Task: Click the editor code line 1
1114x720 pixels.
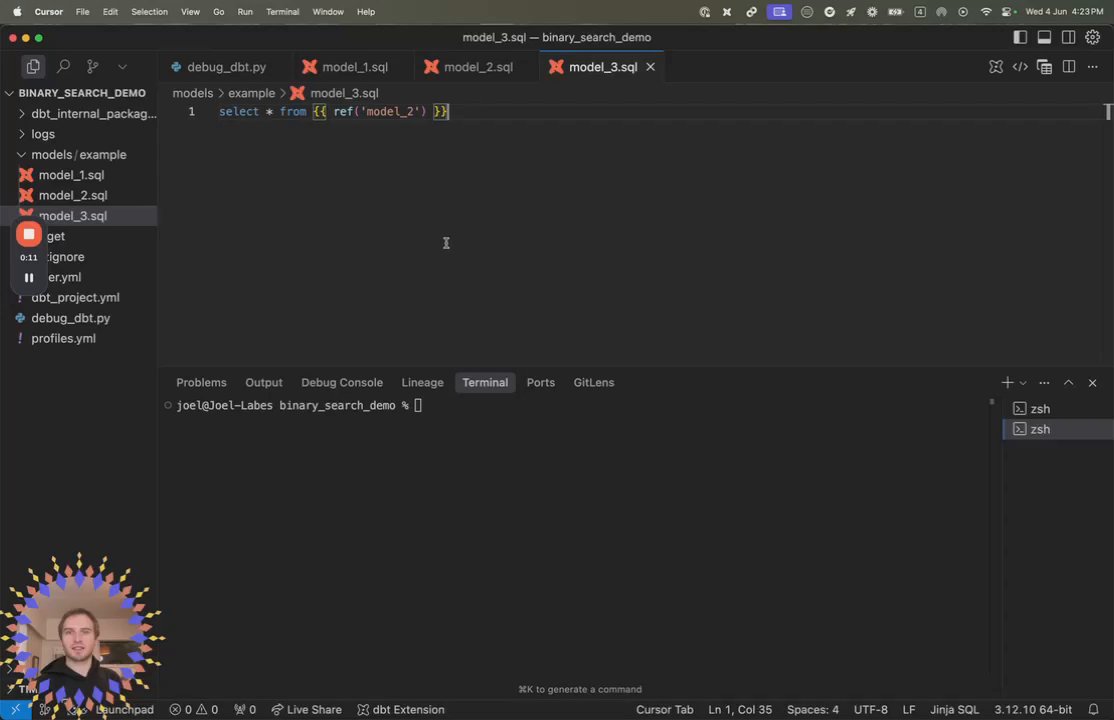Action: (x=334, y=112)
